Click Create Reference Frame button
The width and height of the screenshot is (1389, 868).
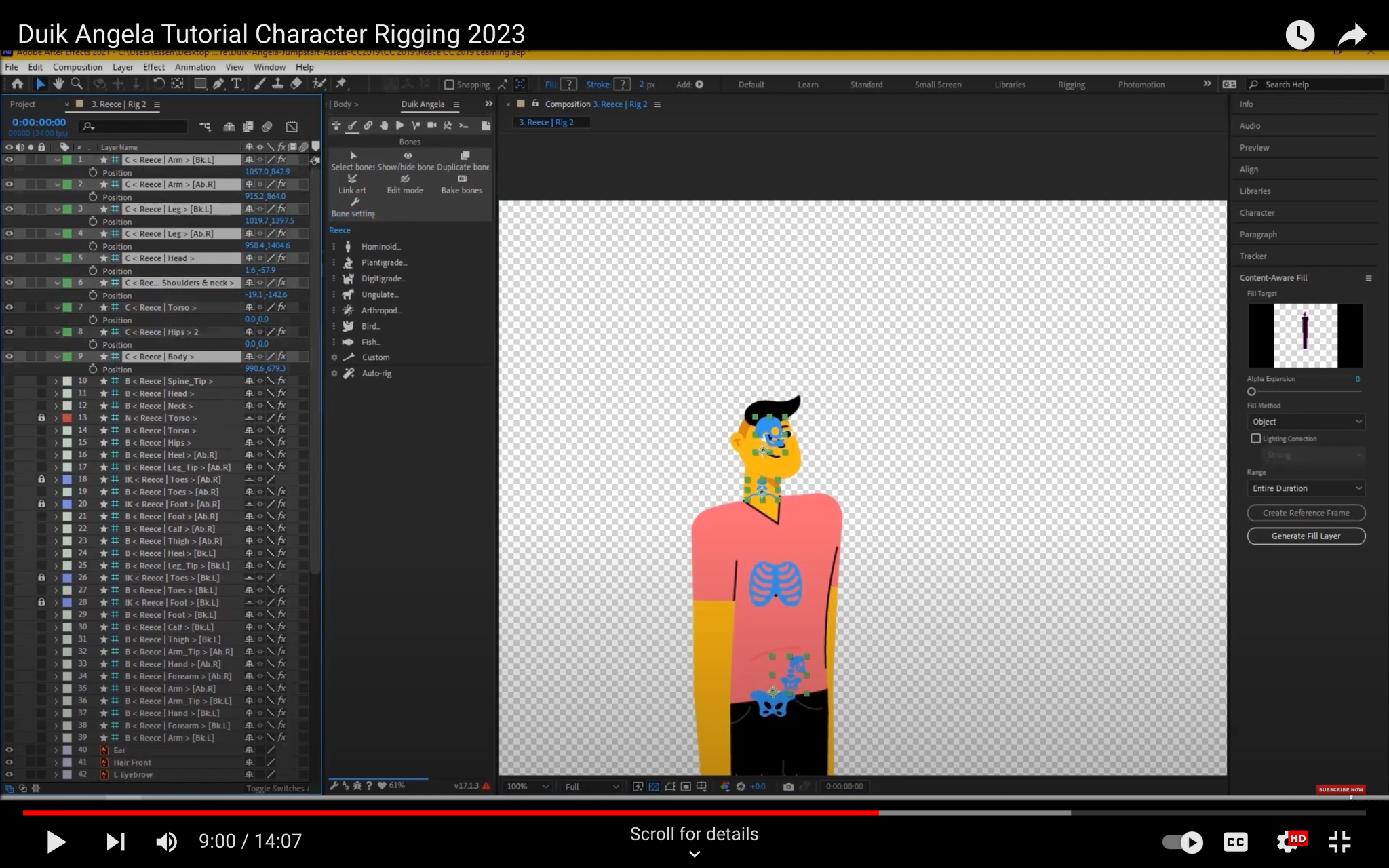(x=1306, y=513)
